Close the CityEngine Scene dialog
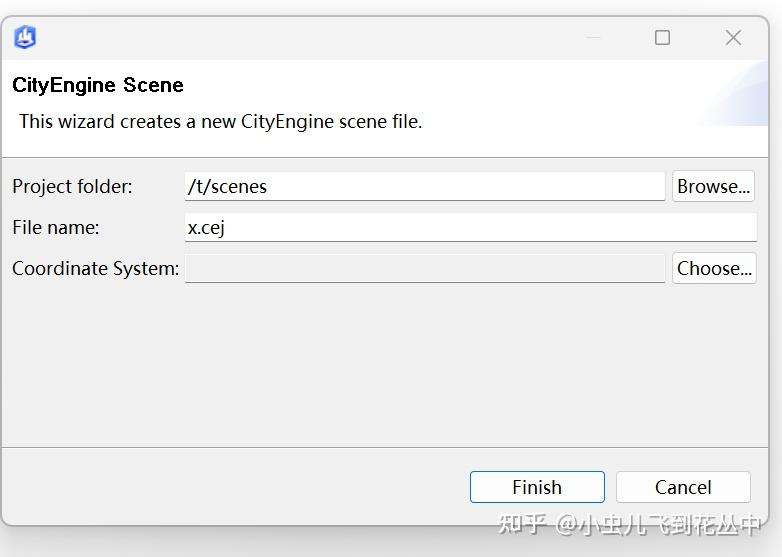The height and width of the screenshot is (557, 782). [733, 37]
